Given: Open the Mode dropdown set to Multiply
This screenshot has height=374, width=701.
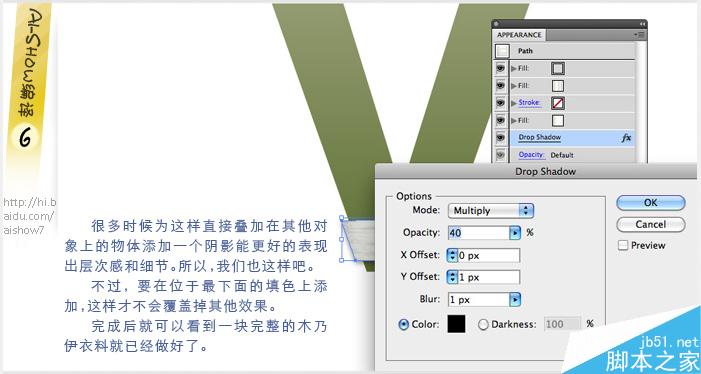Looking at the screenshot, I should tap(491, 210).
